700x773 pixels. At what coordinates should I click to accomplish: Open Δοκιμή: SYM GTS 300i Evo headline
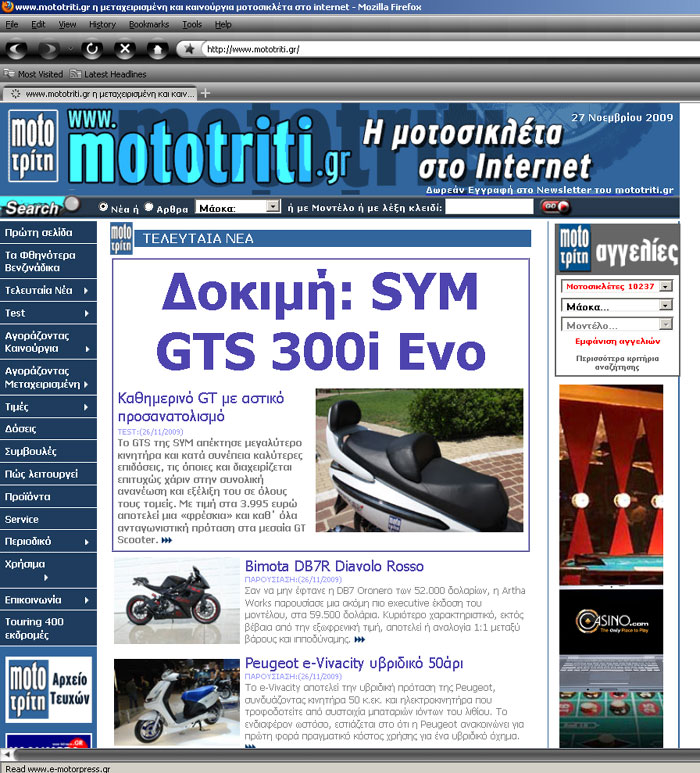(320, 321)
